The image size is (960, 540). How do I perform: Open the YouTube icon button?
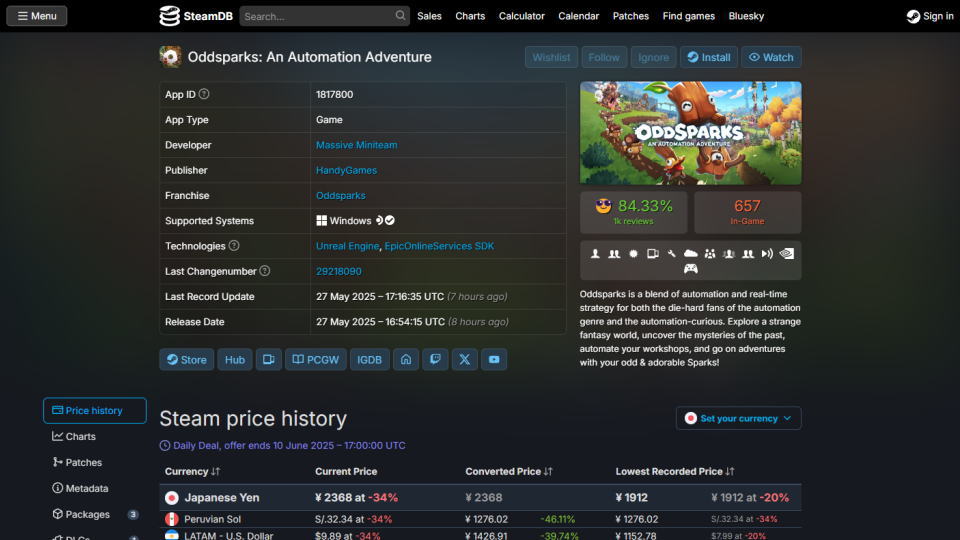(x=494, y=359)
